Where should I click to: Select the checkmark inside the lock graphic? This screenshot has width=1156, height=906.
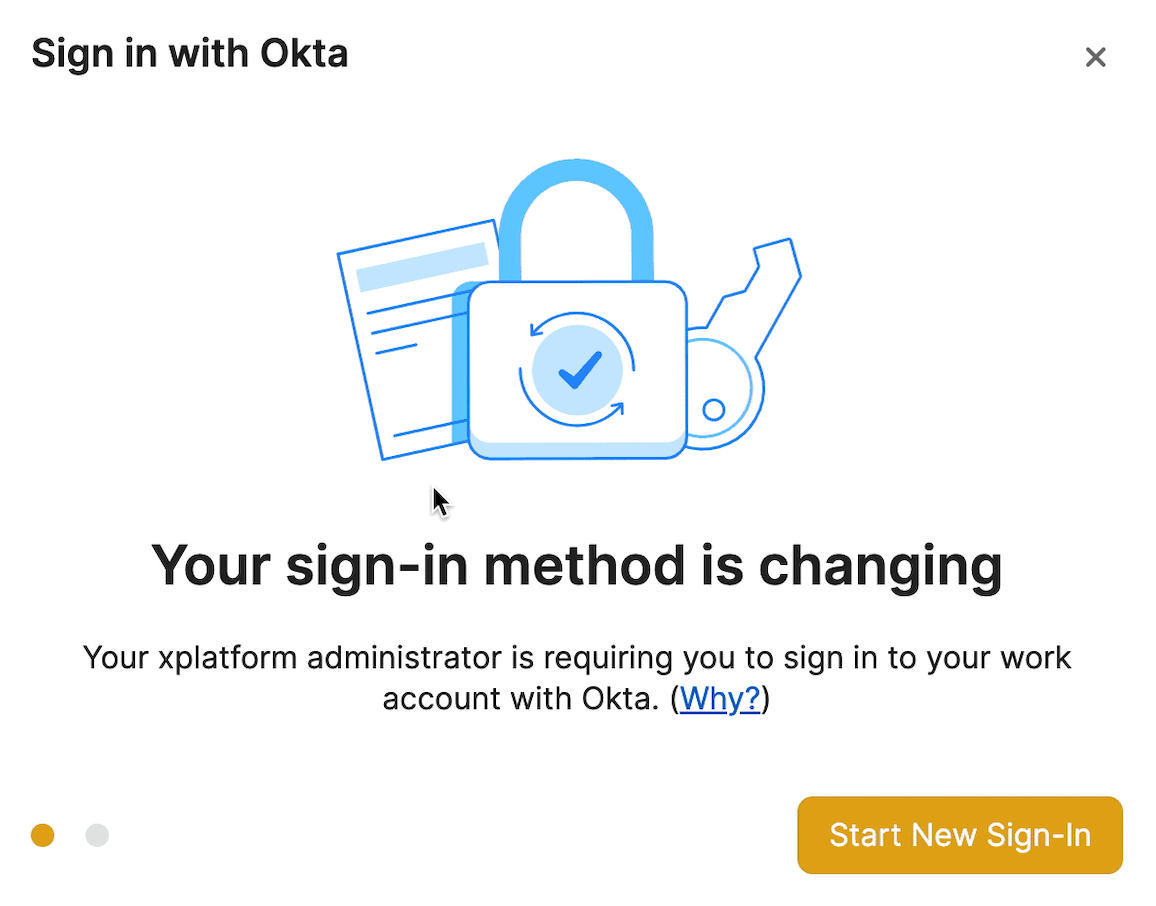[578, 370]
